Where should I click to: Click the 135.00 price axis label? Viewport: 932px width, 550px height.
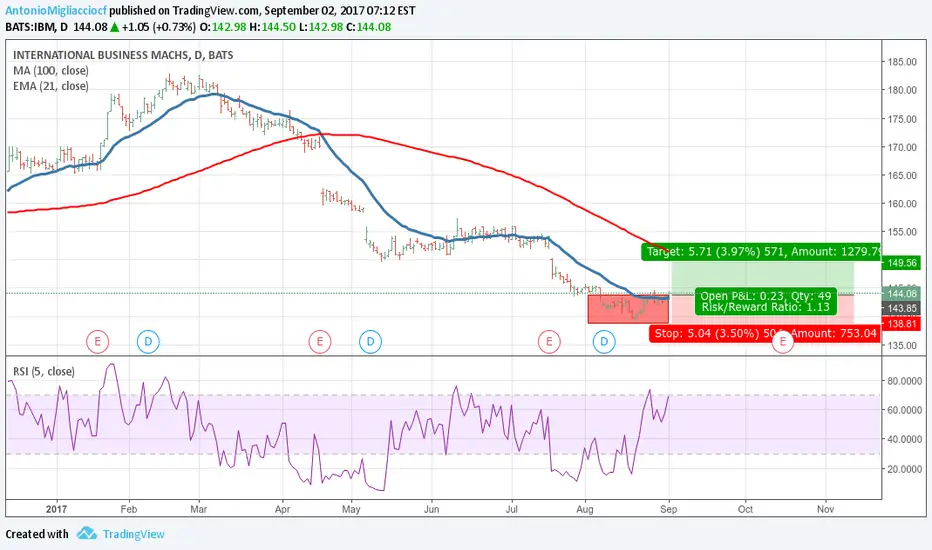pos(902,345)
